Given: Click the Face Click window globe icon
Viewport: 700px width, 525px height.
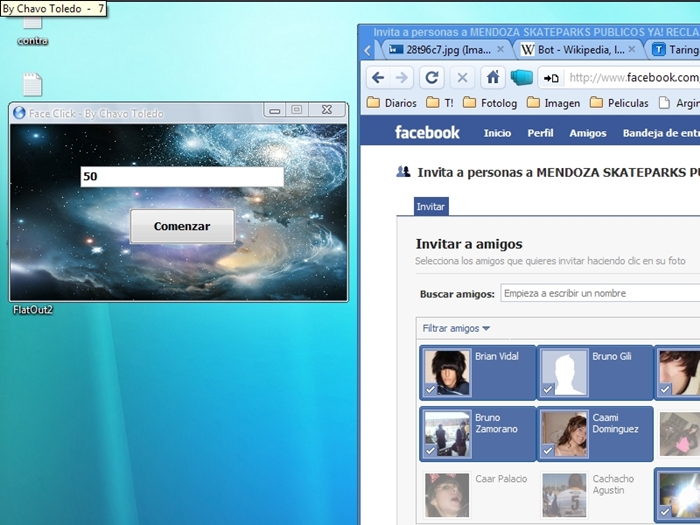Looking at the screenshot, I should [x=19, y=113].
